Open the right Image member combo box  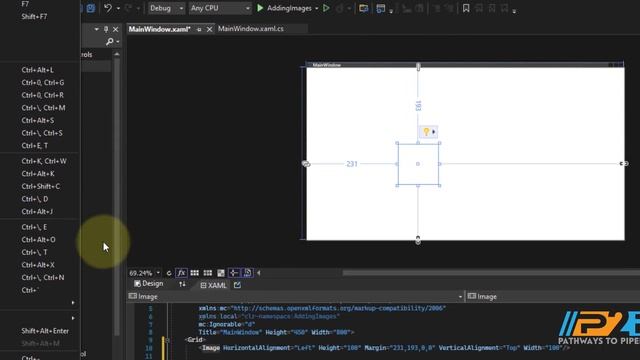pos(553,296)
